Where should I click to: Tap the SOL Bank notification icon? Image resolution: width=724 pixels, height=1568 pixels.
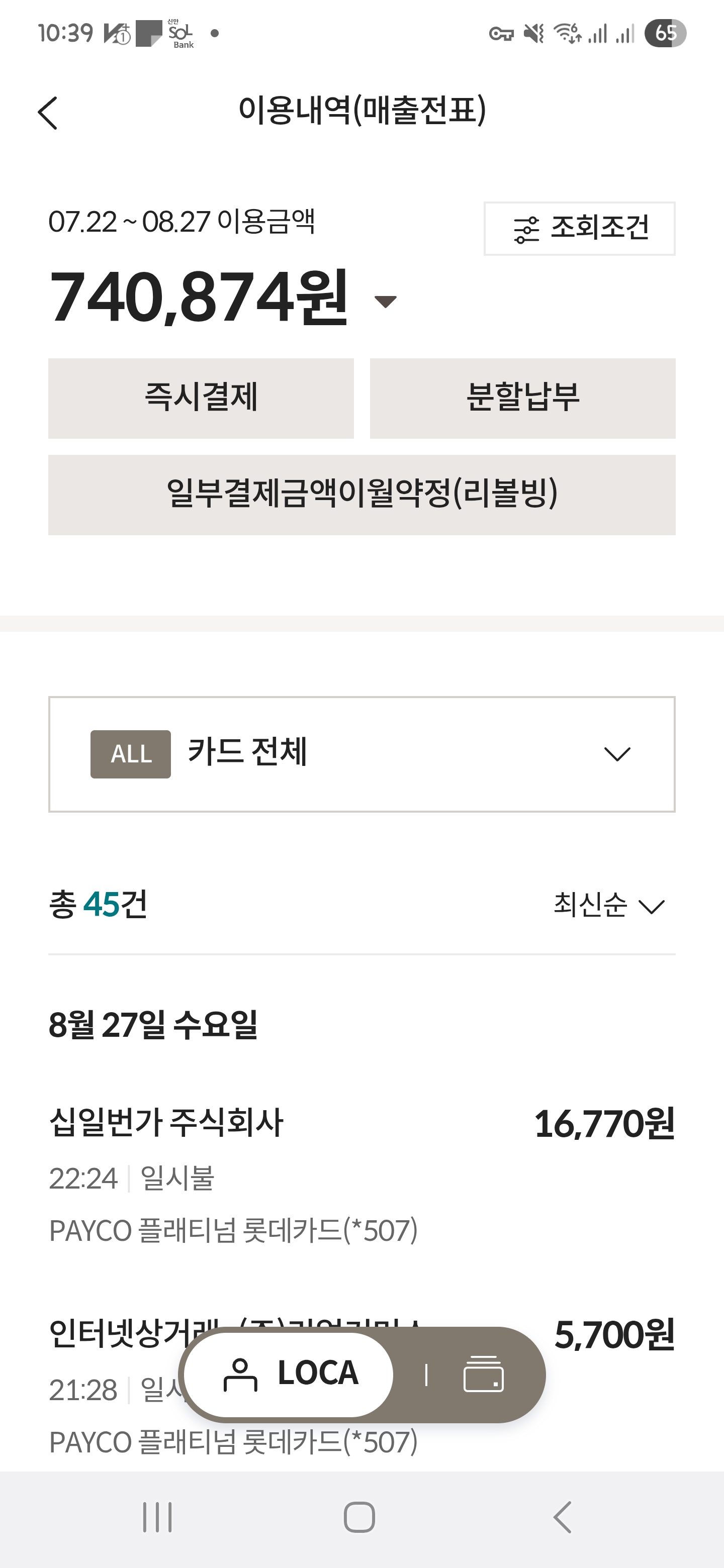(x=180, y=34)
